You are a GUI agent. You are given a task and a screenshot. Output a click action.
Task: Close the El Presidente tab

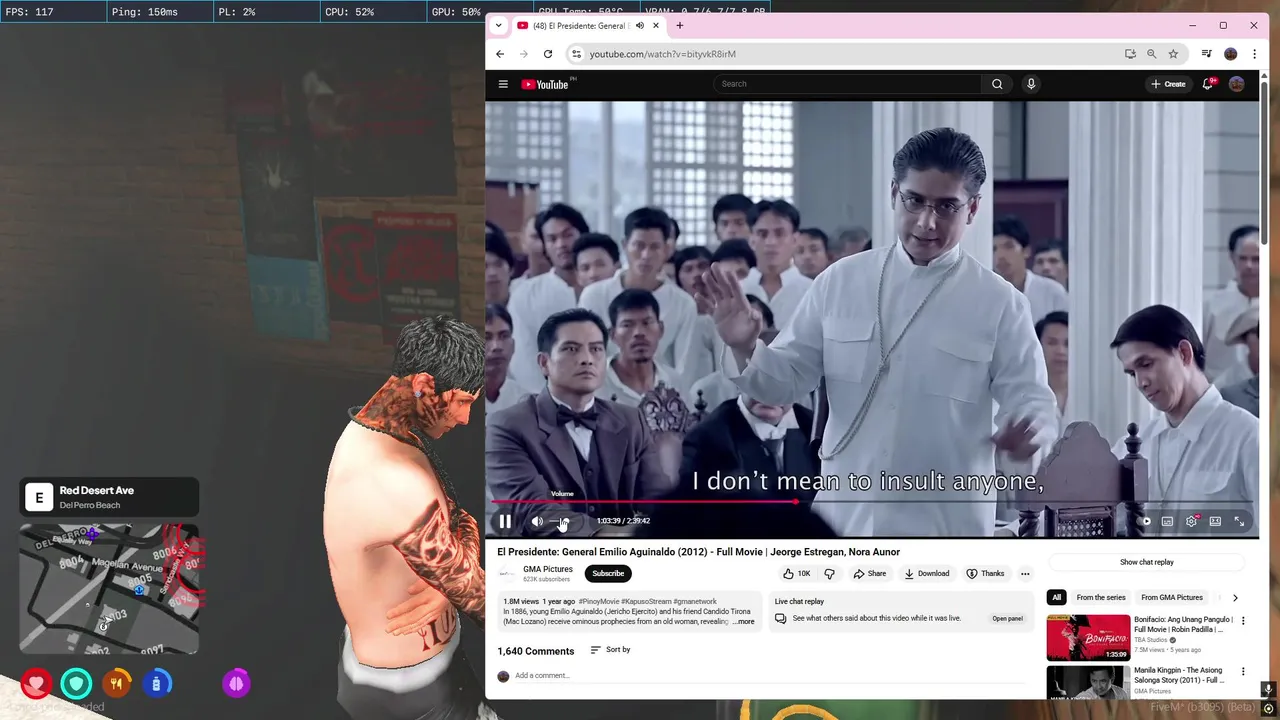pyautogui.click(x=655, y=25)
